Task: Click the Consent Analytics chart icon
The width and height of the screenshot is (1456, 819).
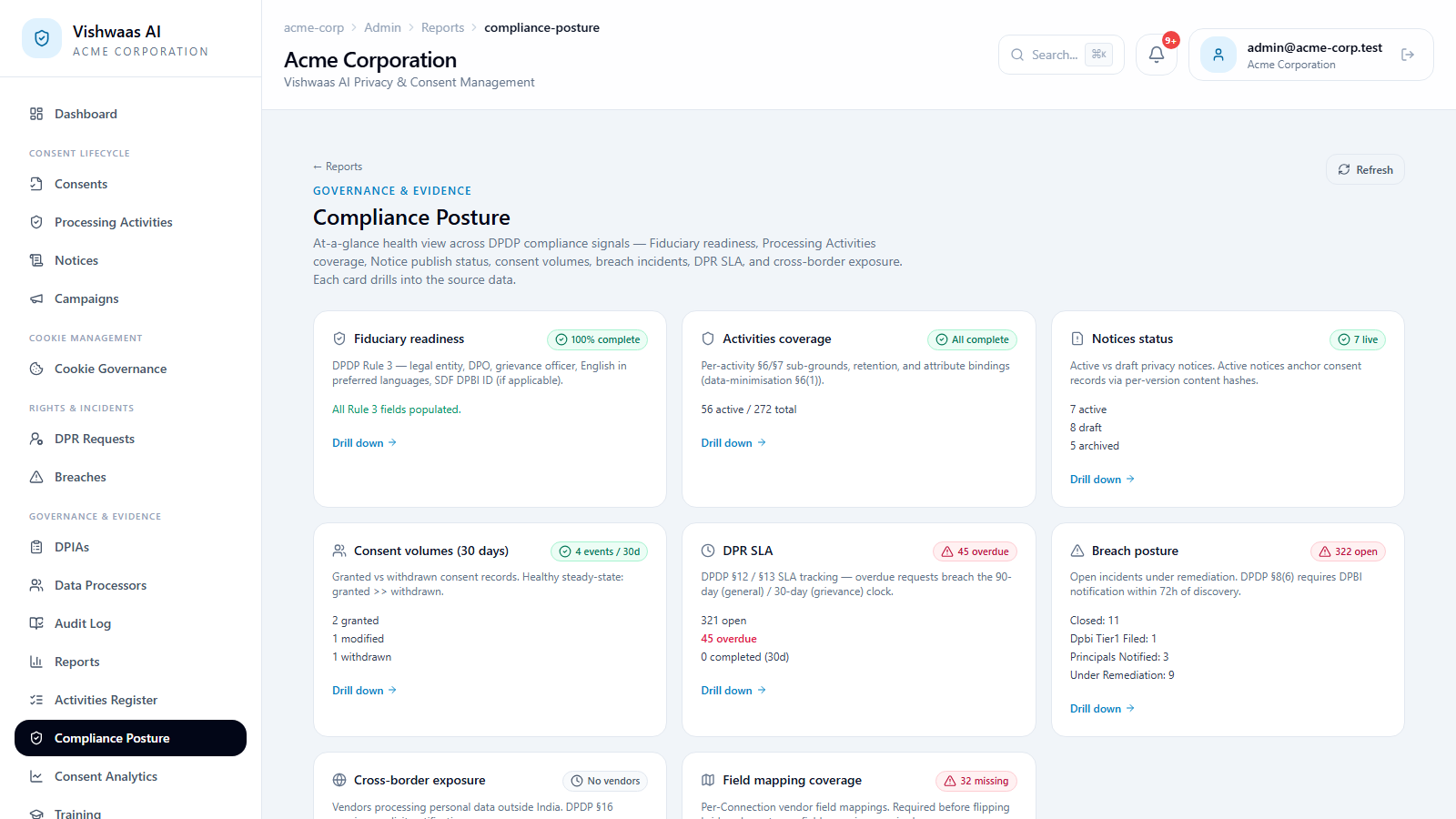Action: click(x=36, y=776)
